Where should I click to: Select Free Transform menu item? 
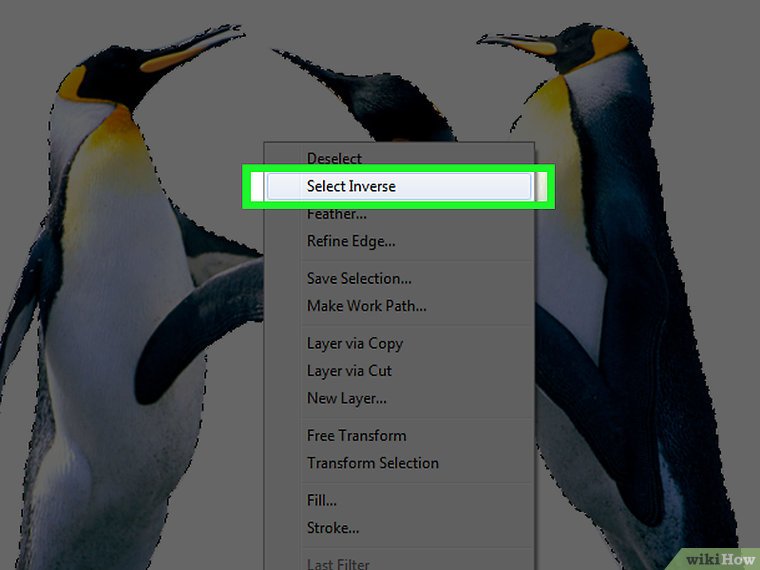pos(356,436)
